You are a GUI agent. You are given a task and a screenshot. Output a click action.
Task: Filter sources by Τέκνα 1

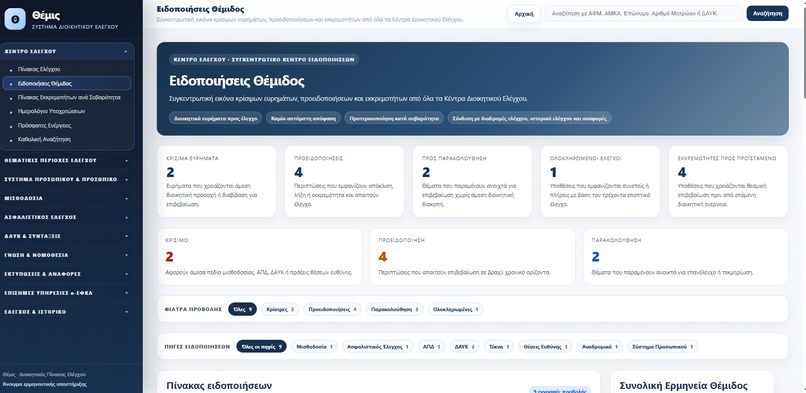pyautogui.click(x=499, y=347)
